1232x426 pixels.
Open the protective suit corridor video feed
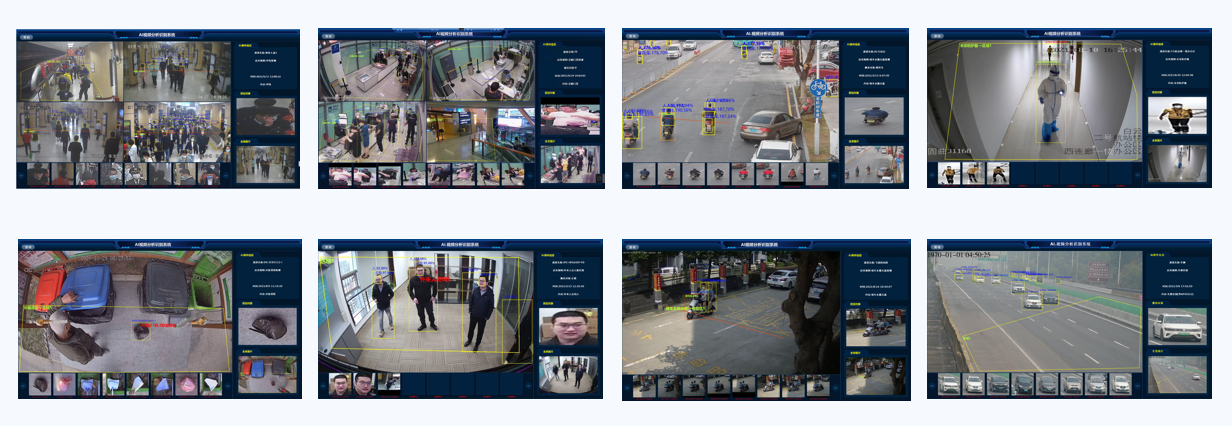1033,98
